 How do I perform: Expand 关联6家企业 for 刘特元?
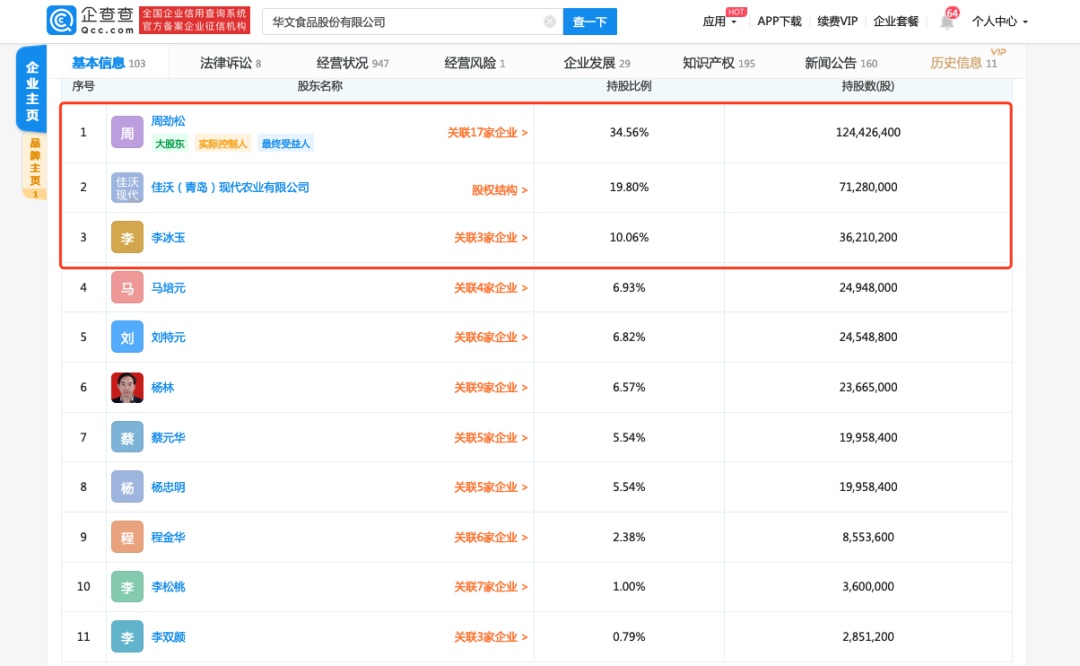click(490, 337)
